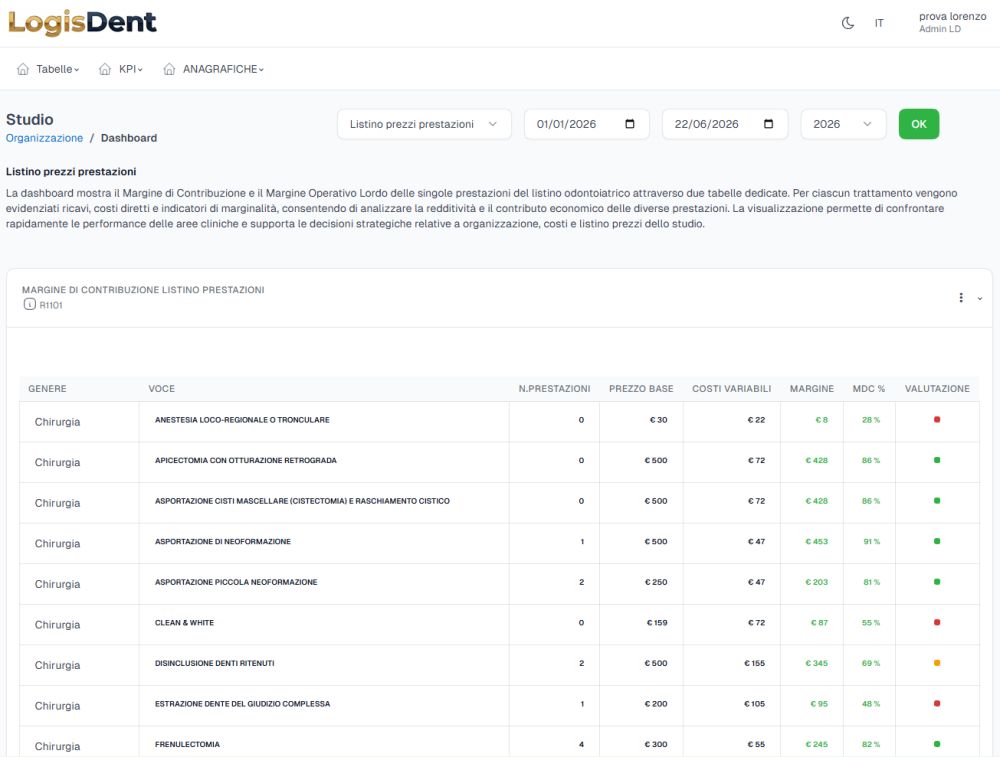1000x757 pixels.
Task: Open calendar picker for 22/06/2026 date
Action: pos(768,124)
